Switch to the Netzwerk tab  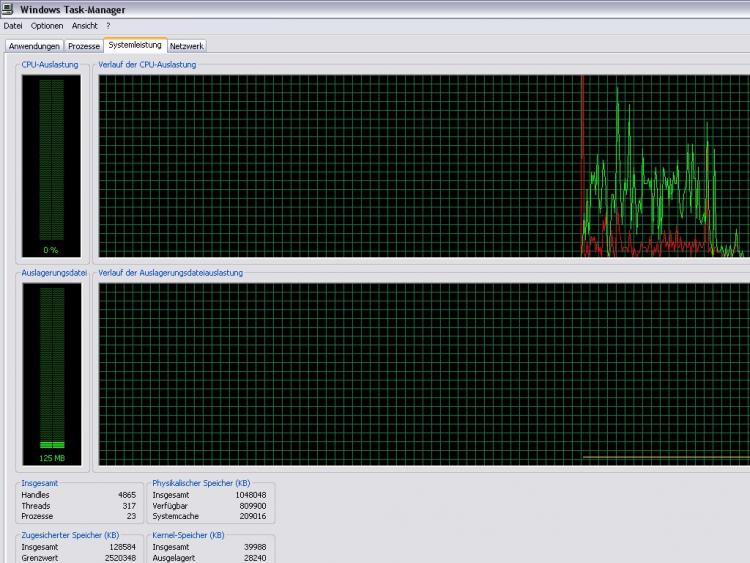pyautogui.click(x=187, y=46)
